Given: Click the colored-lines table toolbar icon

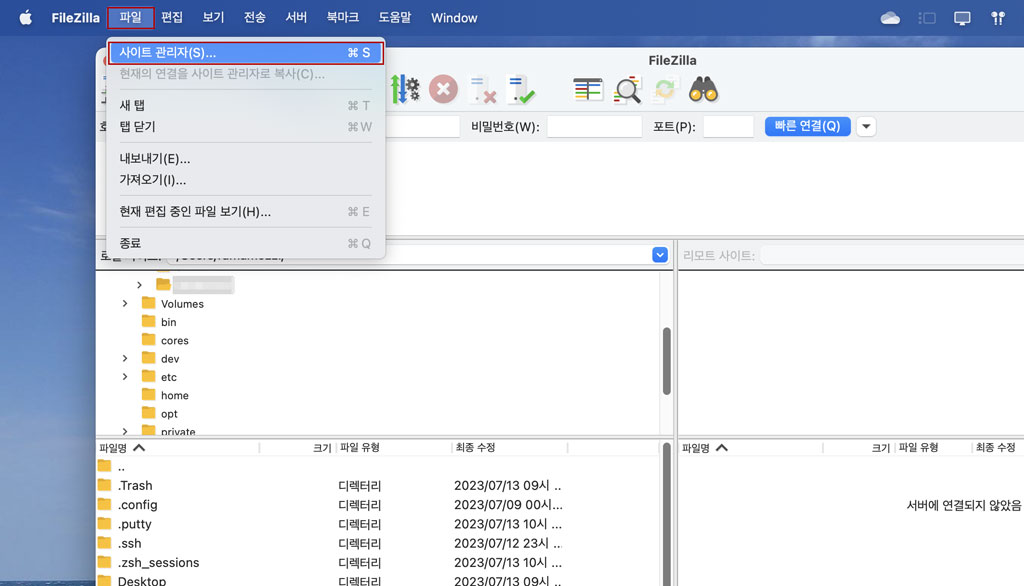Looking at the screenshot, I should pyautogui.click(x=588, y=89).
